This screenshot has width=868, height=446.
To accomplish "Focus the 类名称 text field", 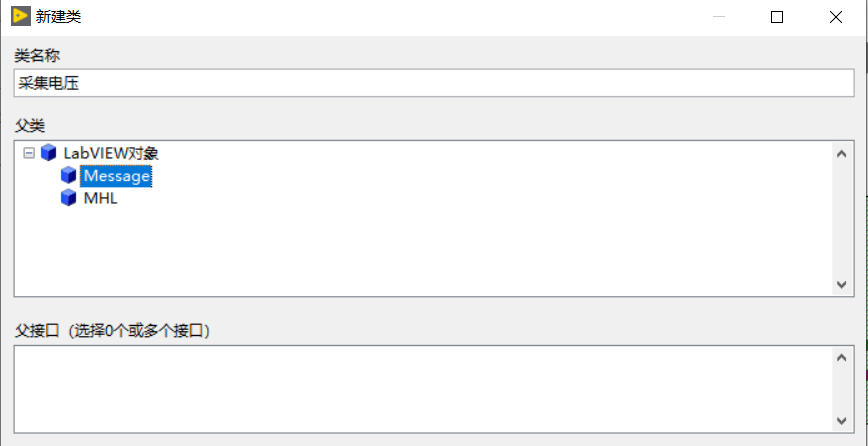I will pyautogui.click(x=434, y=83).
